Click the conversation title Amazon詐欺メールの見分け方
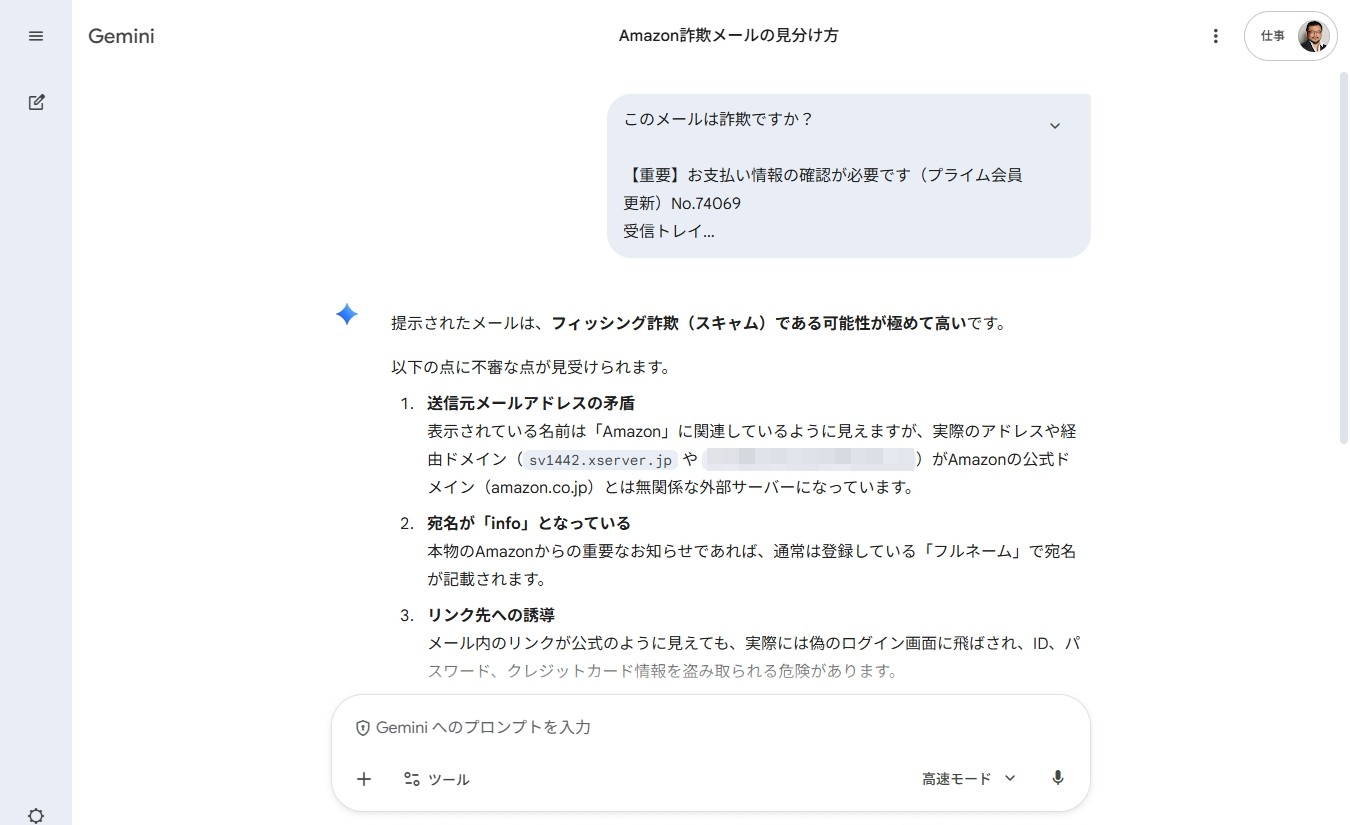The height and width of the screenshot is (825, 1350). (728, 36)
